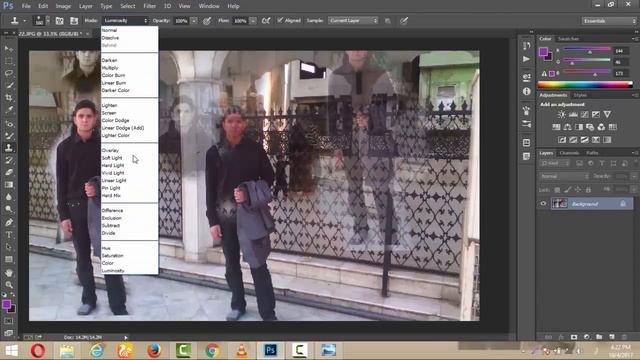This screenshot has width=640, height=360.
Task: Select the Gradient tool
Action: coord(9,185)
